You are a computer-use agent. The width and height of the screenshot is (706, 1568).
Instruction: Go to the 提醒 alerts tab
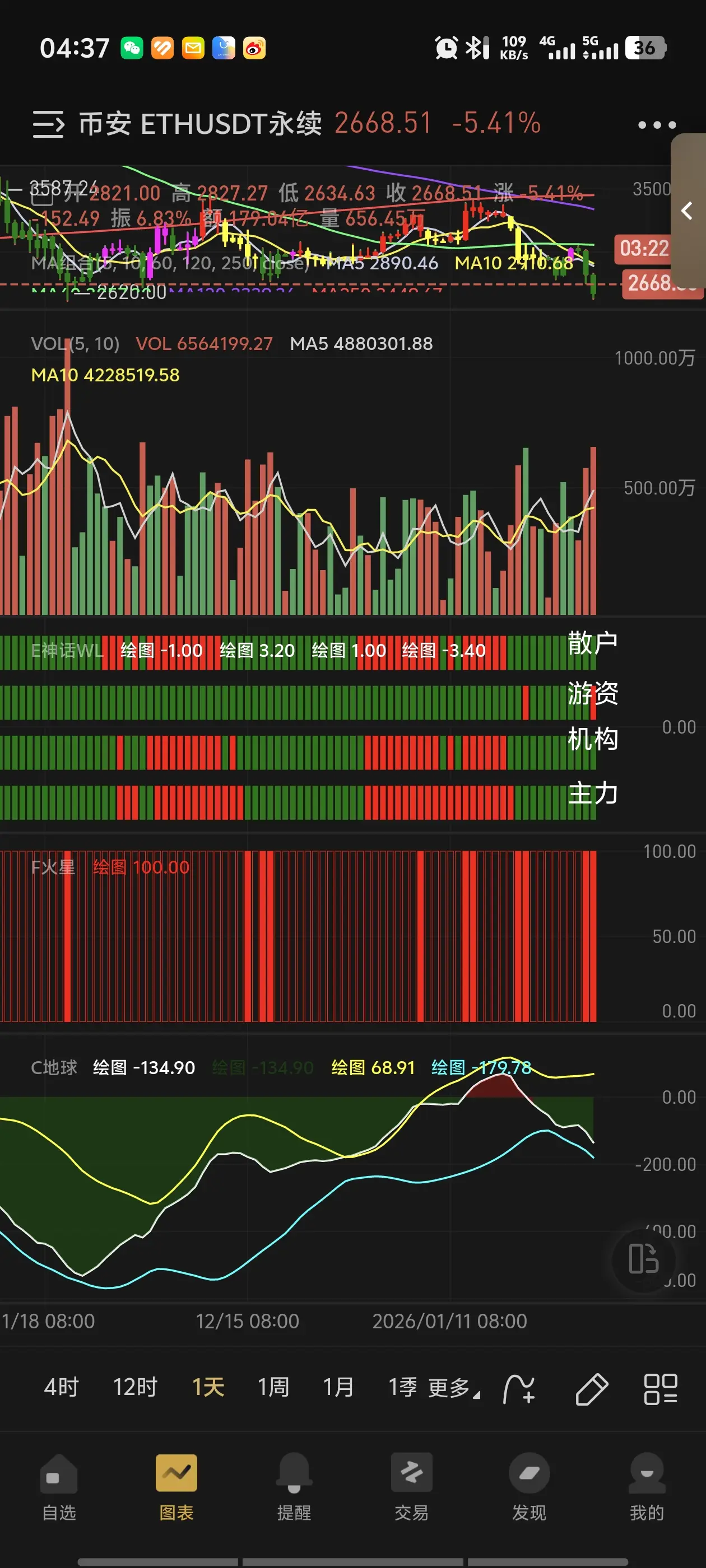click(x=294, y=1487)
